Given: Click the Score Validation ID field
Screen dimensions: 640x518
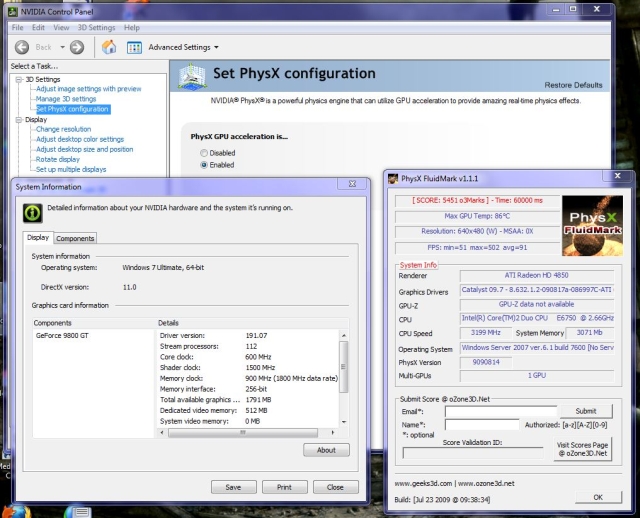Looking at the screenshot, I should point(473,453).
